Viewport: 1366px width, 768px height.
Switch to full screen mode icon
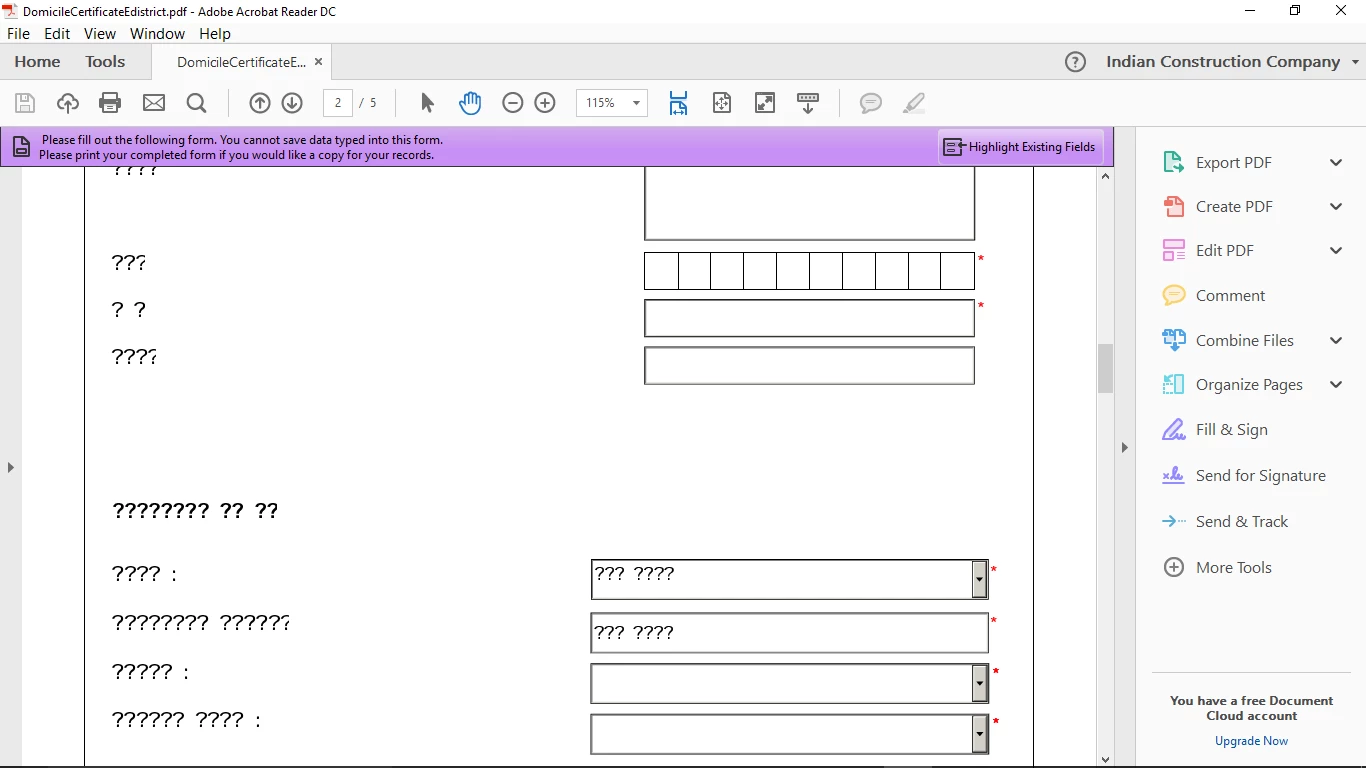[765, 103]
